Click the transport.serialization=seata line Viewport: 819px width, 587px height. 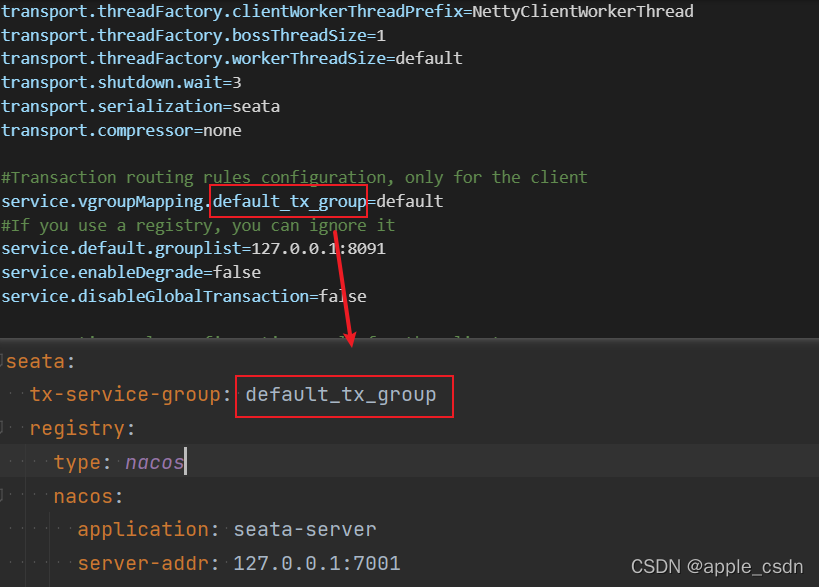coord(141,107)
